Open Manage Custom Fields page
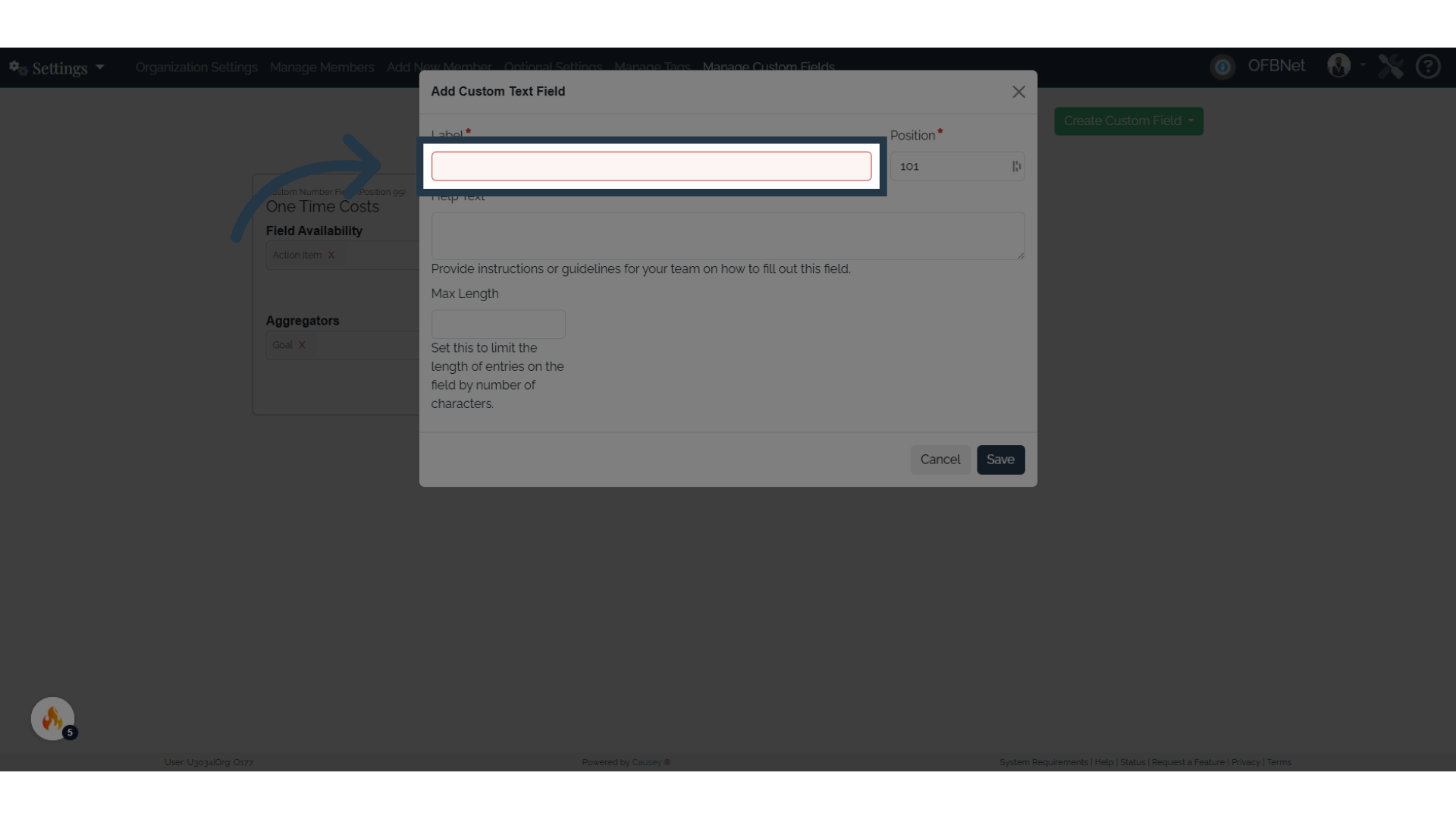1456x819 pixels. pyautogui.click(x=768, y=67)
